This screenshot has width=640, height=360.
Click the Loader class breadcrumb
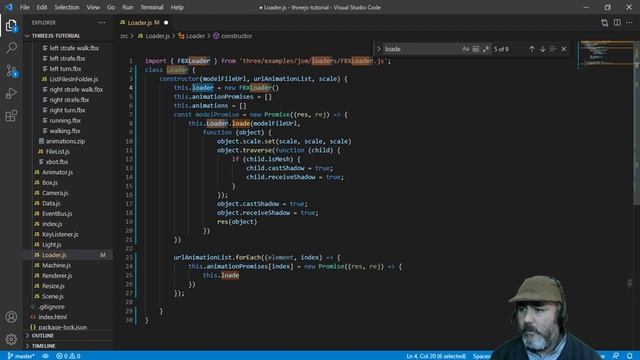[x=191, y=36]
